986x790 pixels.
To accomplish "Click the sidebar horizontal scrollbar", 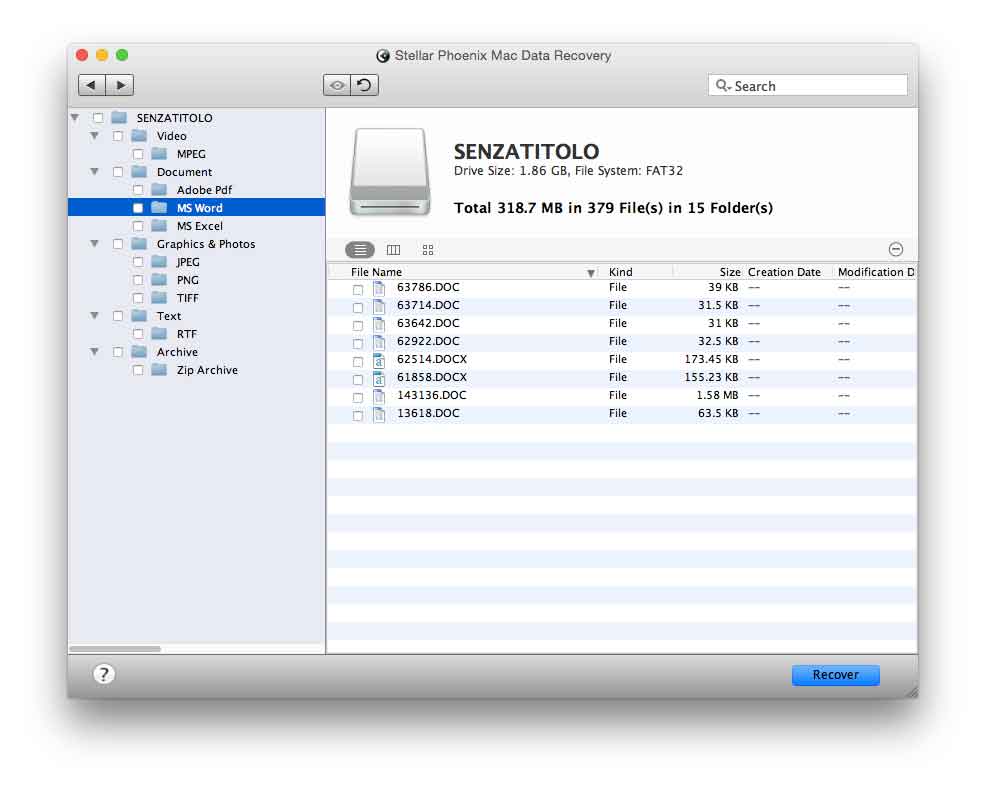I will tap(115, 648).
